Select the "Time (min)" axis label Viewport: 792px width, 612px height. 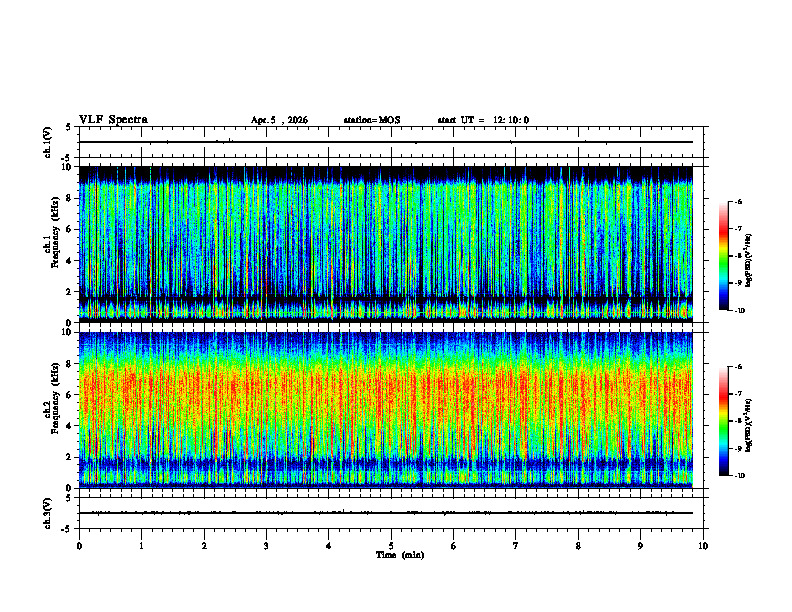pyautogui.click(x=400, y=555)
